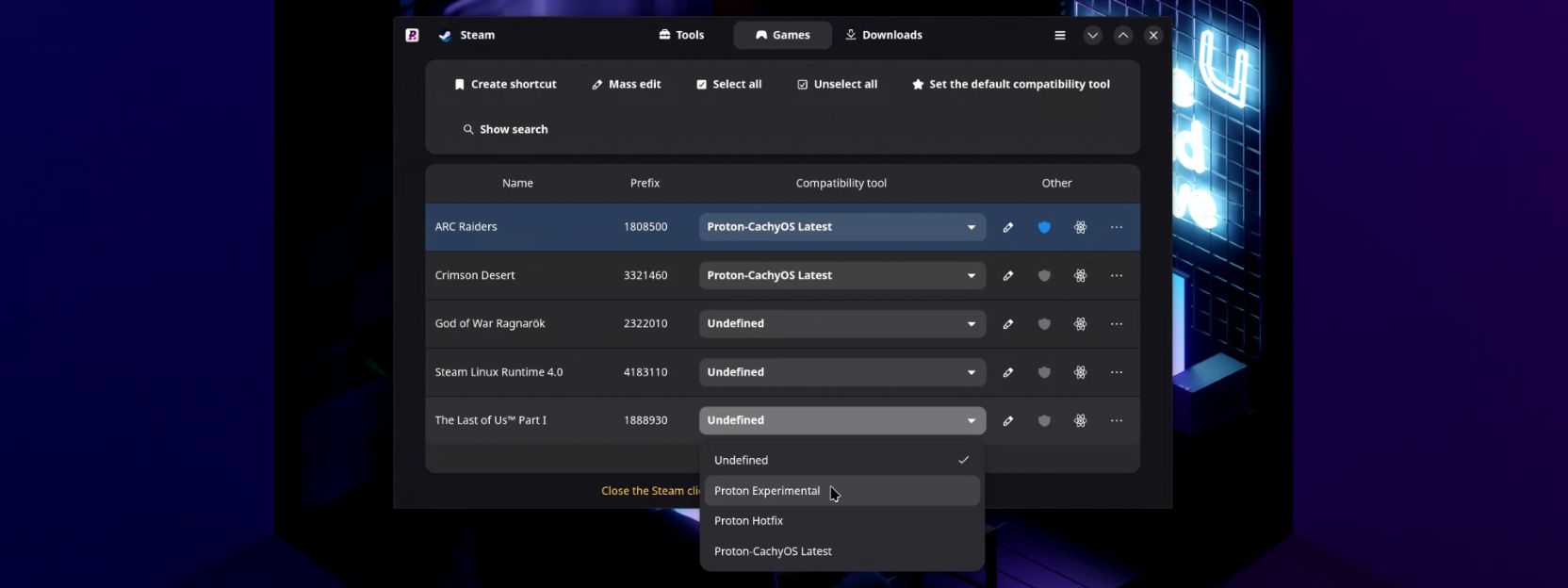The image size is (1568, 588).
Task: Open the compatibility tool dropdown for Crimson Desert
Action: (x=842, y=276)
